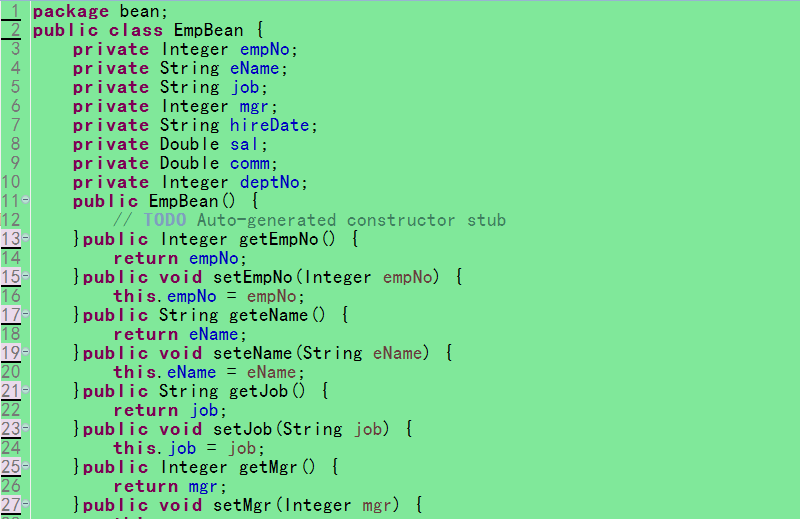This screenshot has width=800, height=519.
Task: Collapse the setJob method fold marker
Action: click(25, 429)
